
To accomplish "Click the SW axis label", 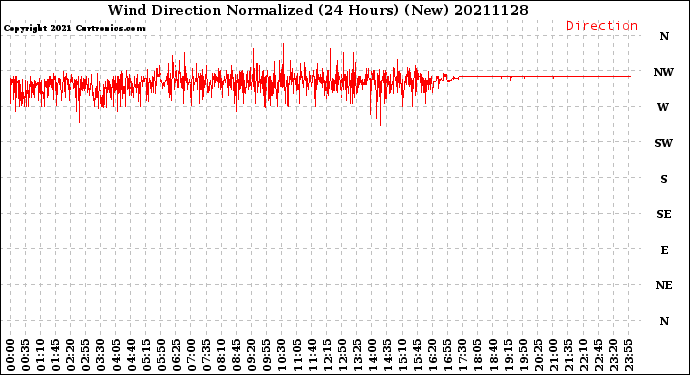I will [x=664, y=143].
